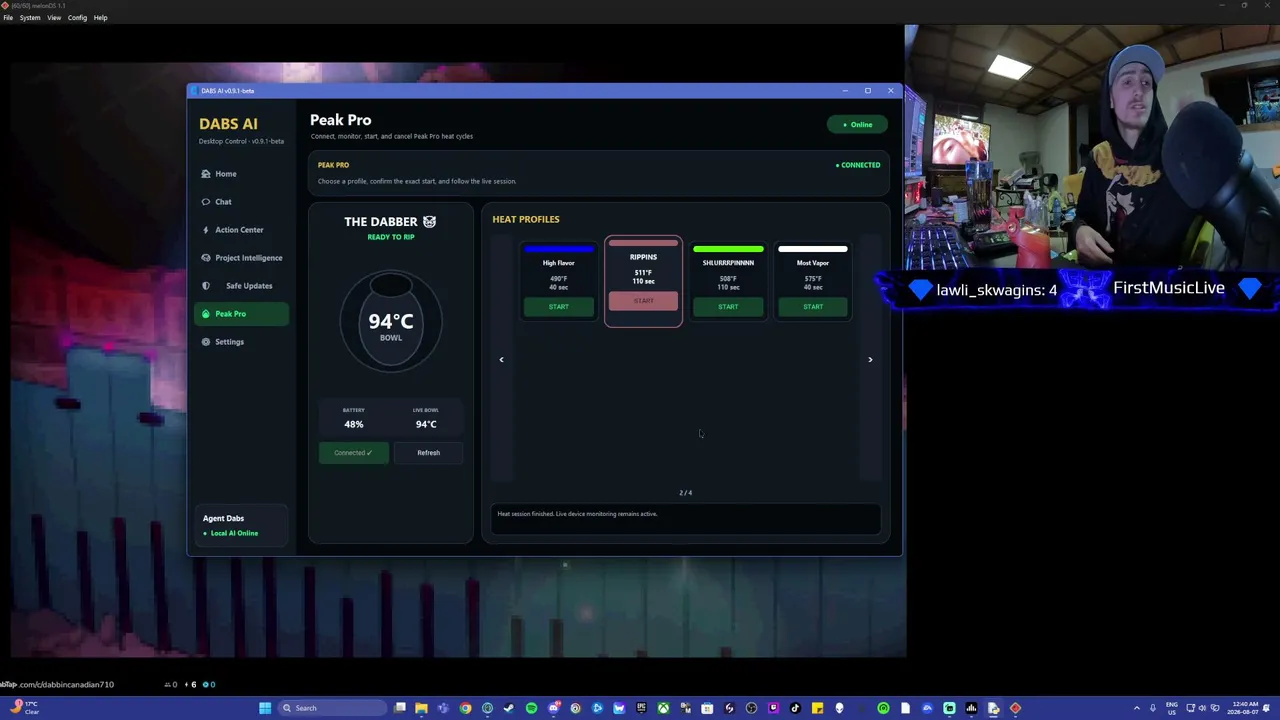Click the 94°C bowl temperature gauge

pyautogui.click(x=391, y=322)
